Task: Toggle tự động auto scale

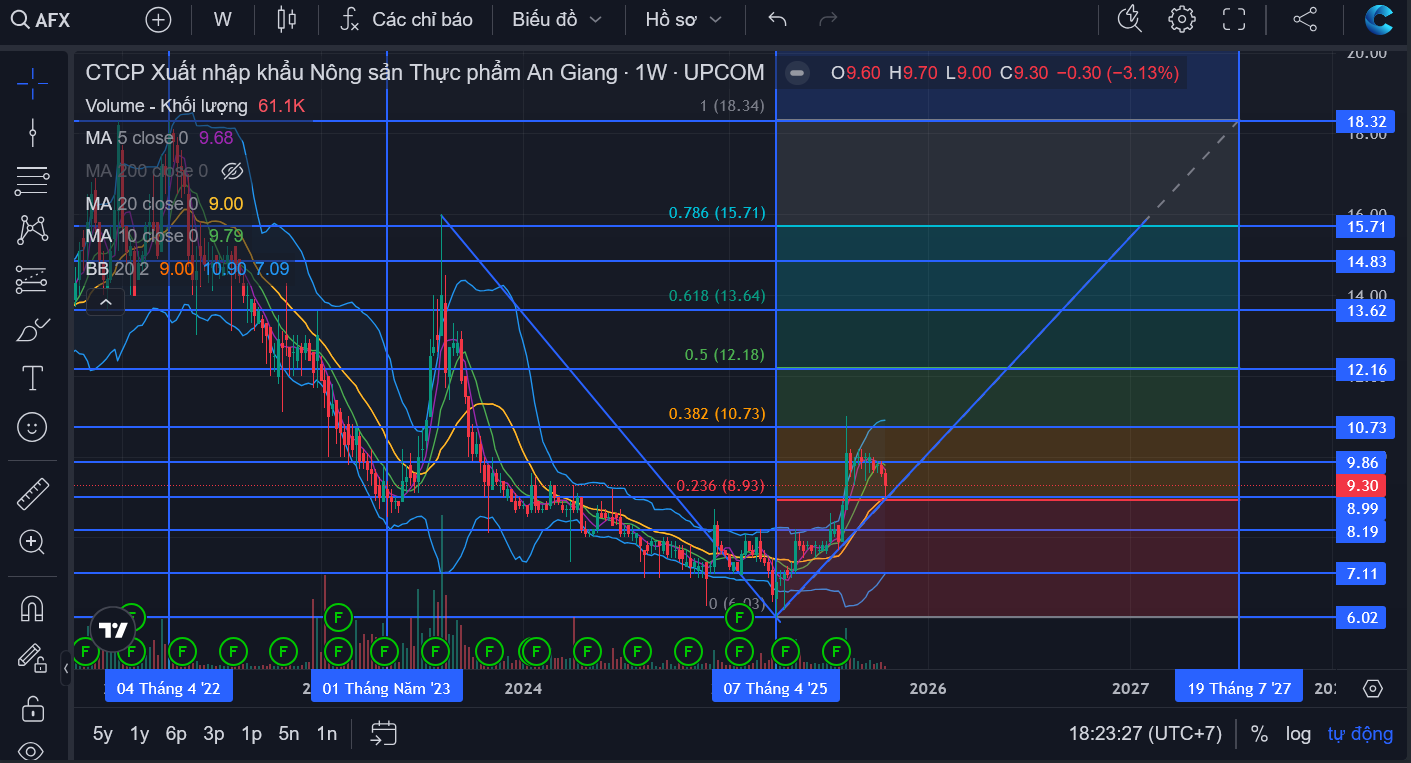Action: click(x=1360, y=734)
